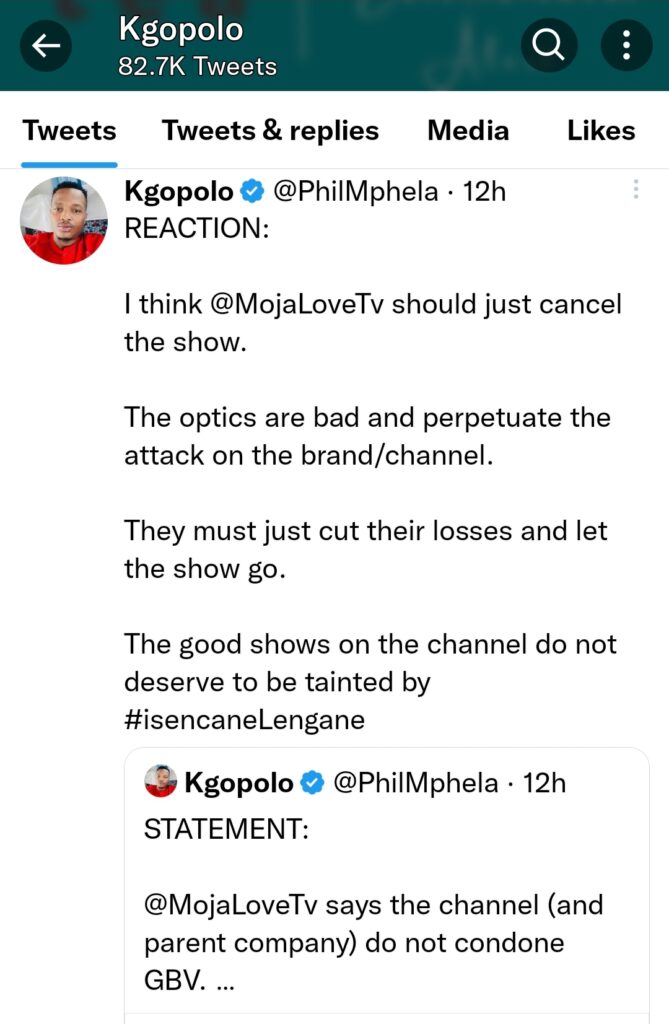Tap the @PhilMphela handle on main tweet
This screenshot has height=1024, width=669.
(355, 192)
